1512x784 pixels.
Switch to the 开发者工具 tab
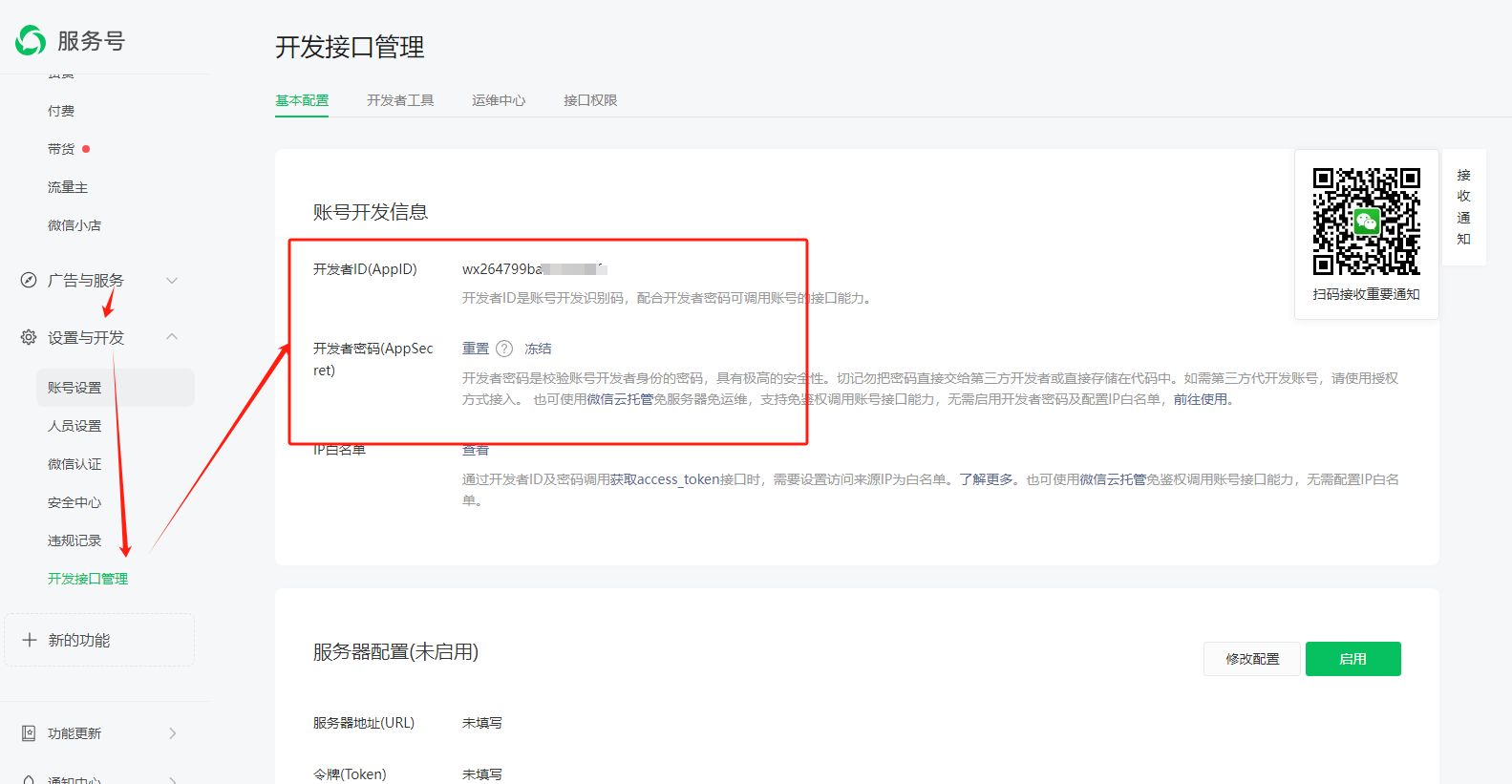point(400,100)
